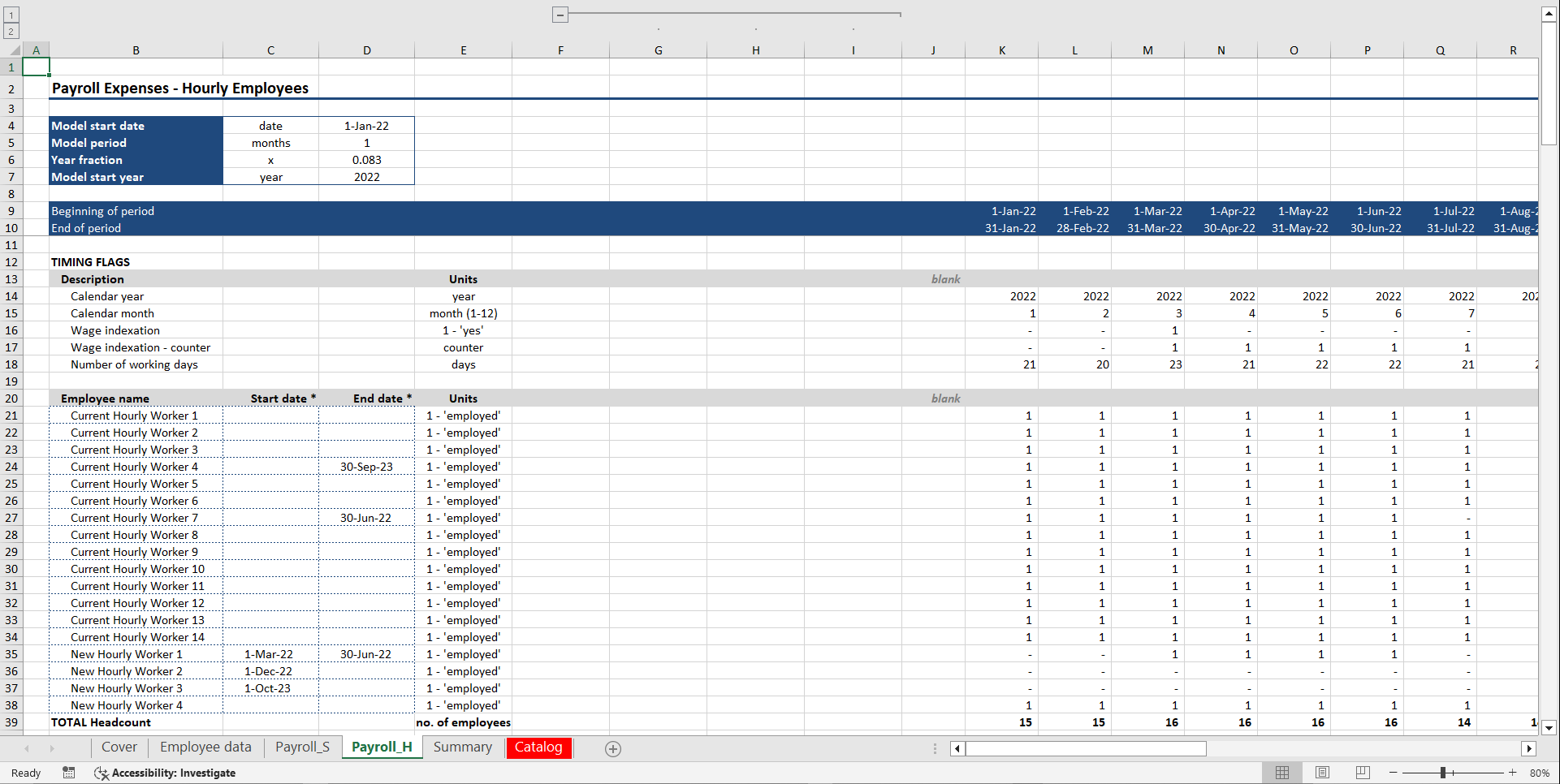Click the Accessibility: Investigate status icon

coord(102,773)
